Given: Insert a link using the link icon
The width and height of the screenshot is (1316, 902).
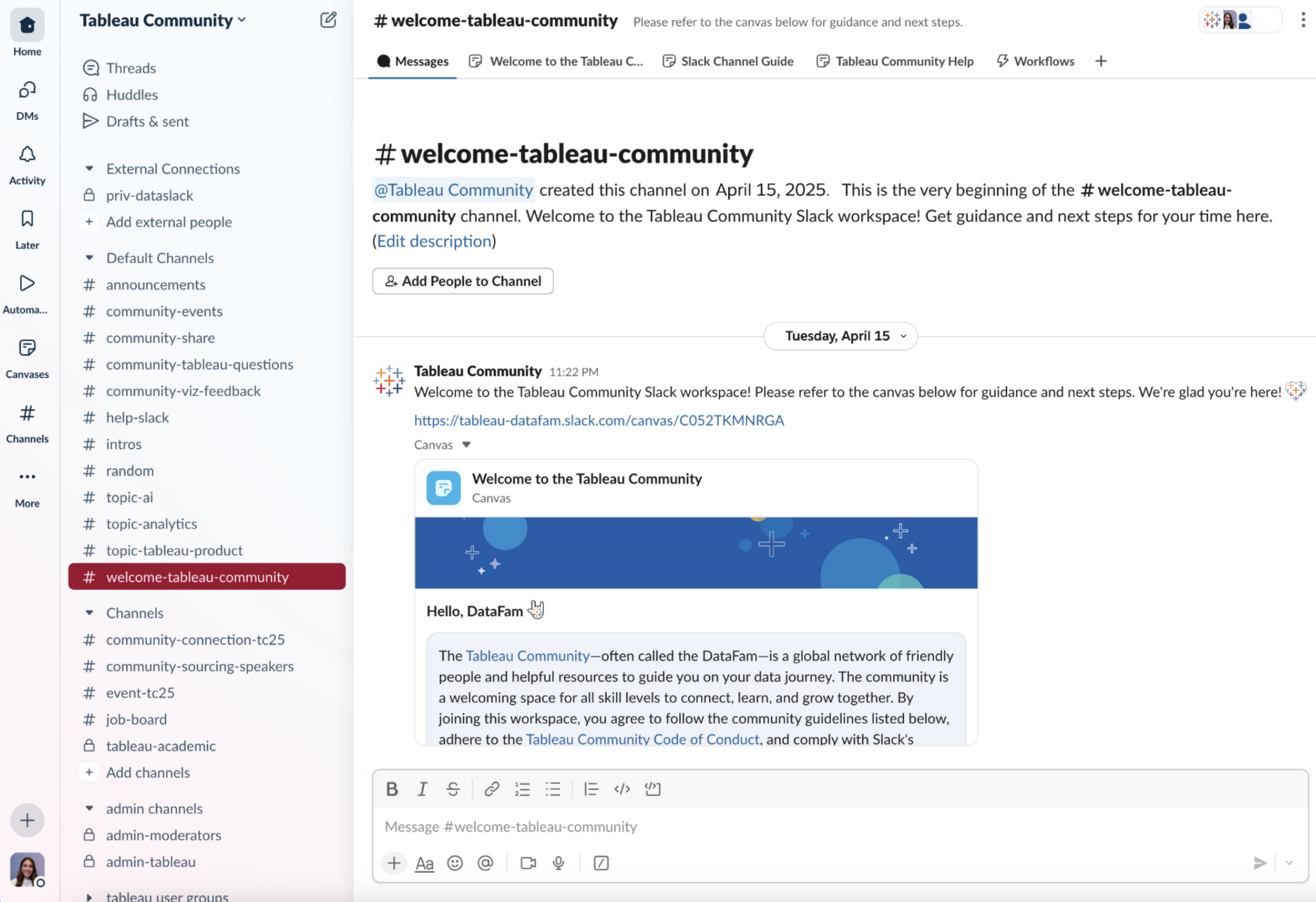Looking at the screenshot, I should pos(491,789).
